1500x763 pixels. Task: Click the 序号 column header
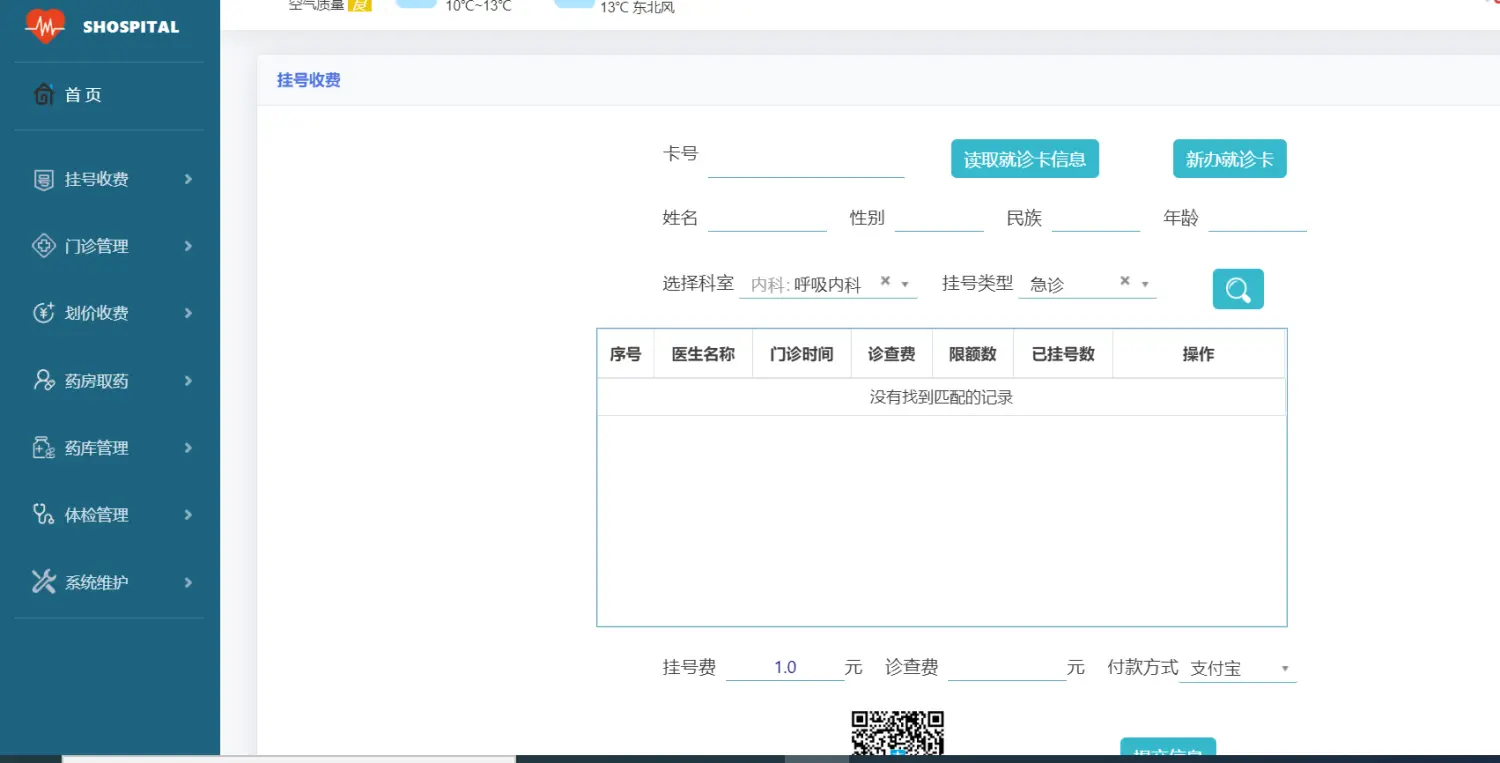[626, 354]
